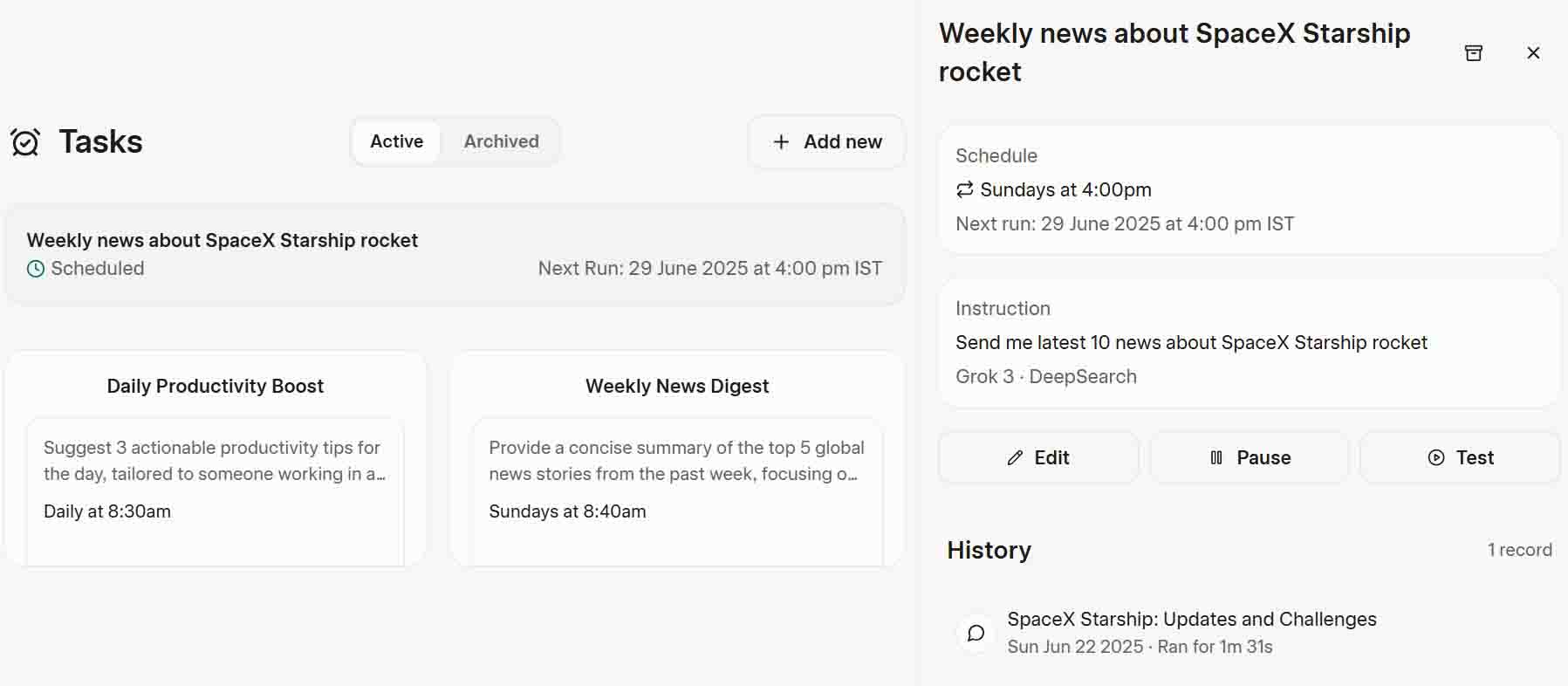The width and height of the screenshot is (1568, 686).
Task: Edit the SpaceX Starship task
Action: click(1038, 457)
